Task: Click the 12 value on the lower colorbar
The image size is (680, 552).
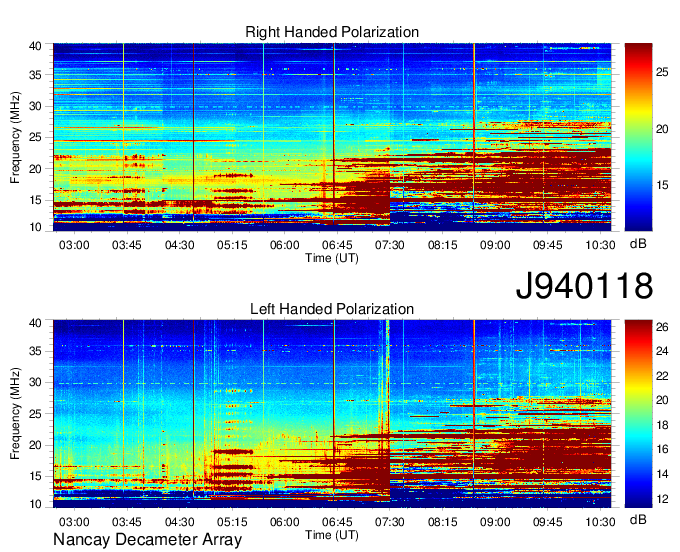Action: coord(662,499)
